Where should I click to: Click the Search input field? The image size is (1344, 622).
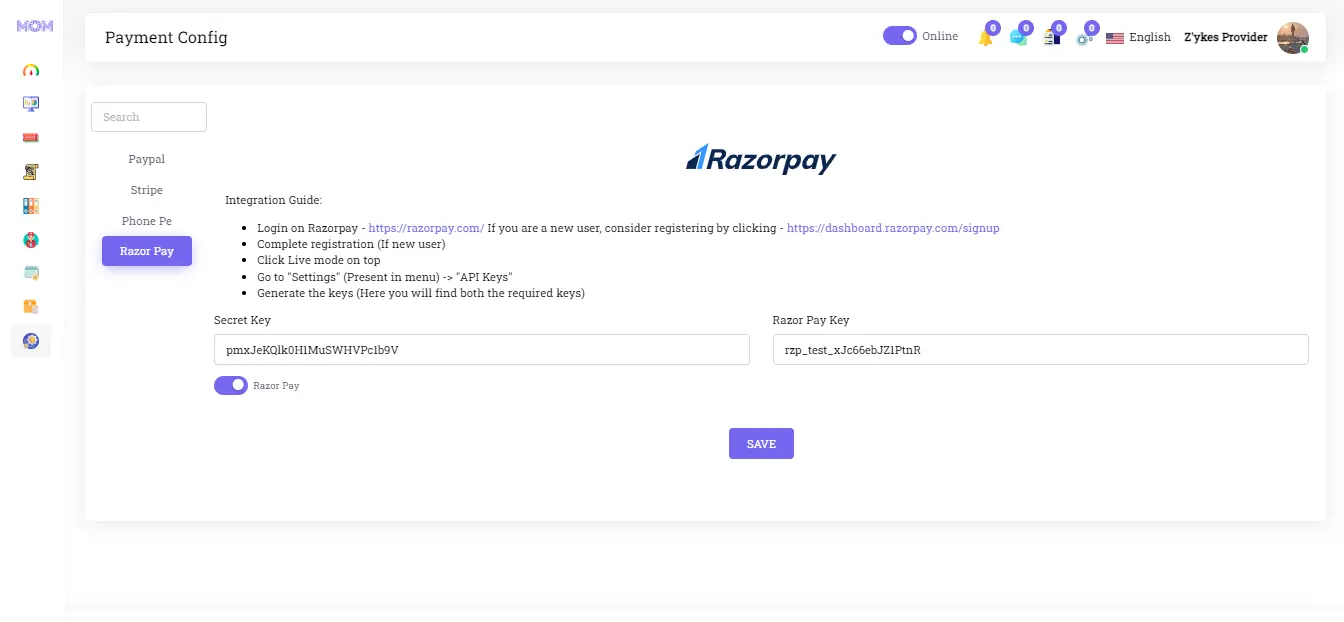pyautogui.click(x=149, y=117)
